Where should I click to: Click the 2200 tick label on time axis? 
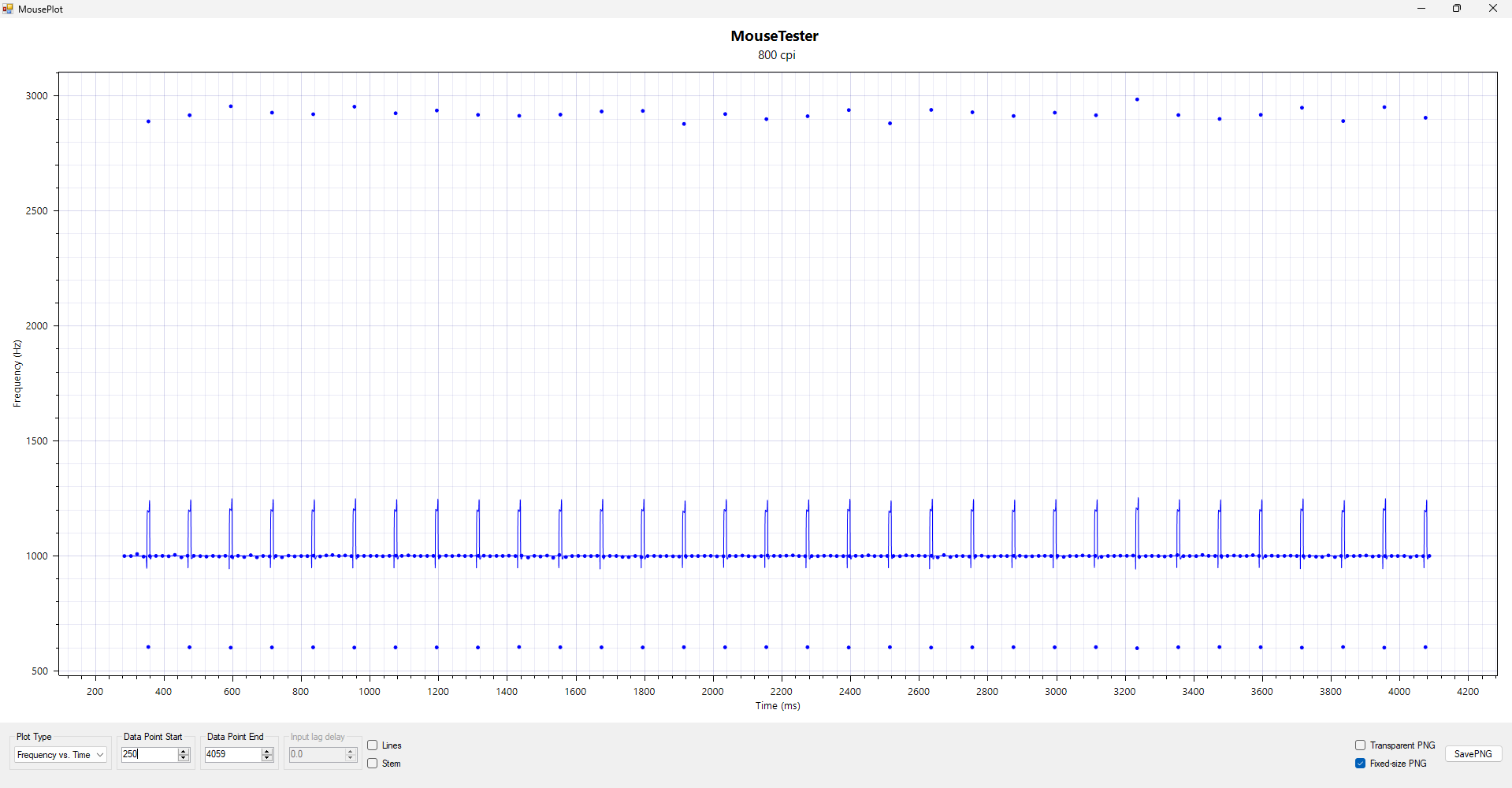pos(782,692)
